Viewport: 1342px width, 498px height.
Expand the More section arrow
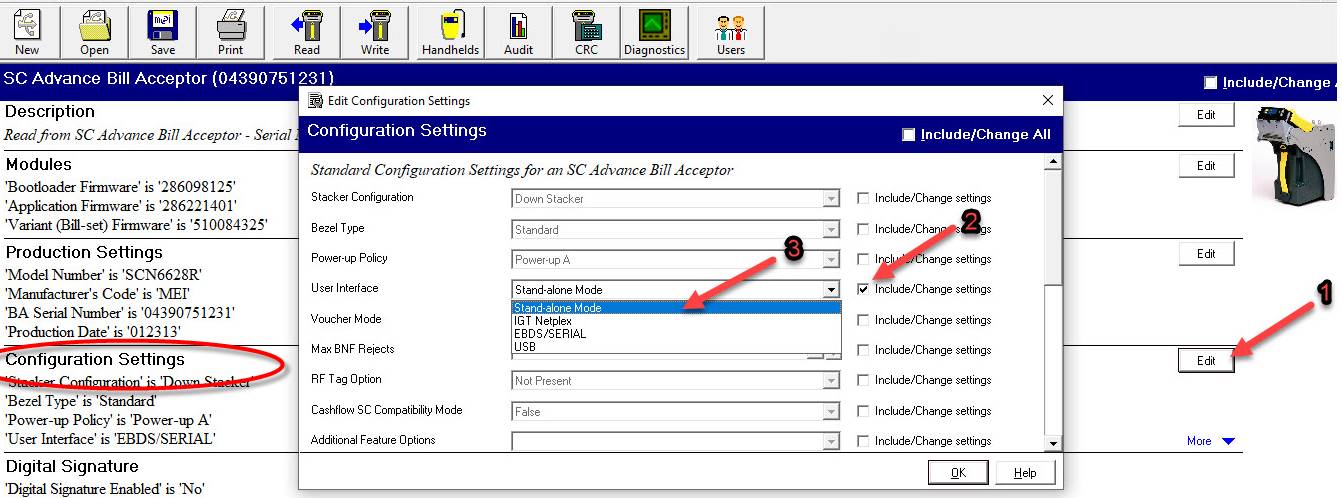coord(1229,441)
